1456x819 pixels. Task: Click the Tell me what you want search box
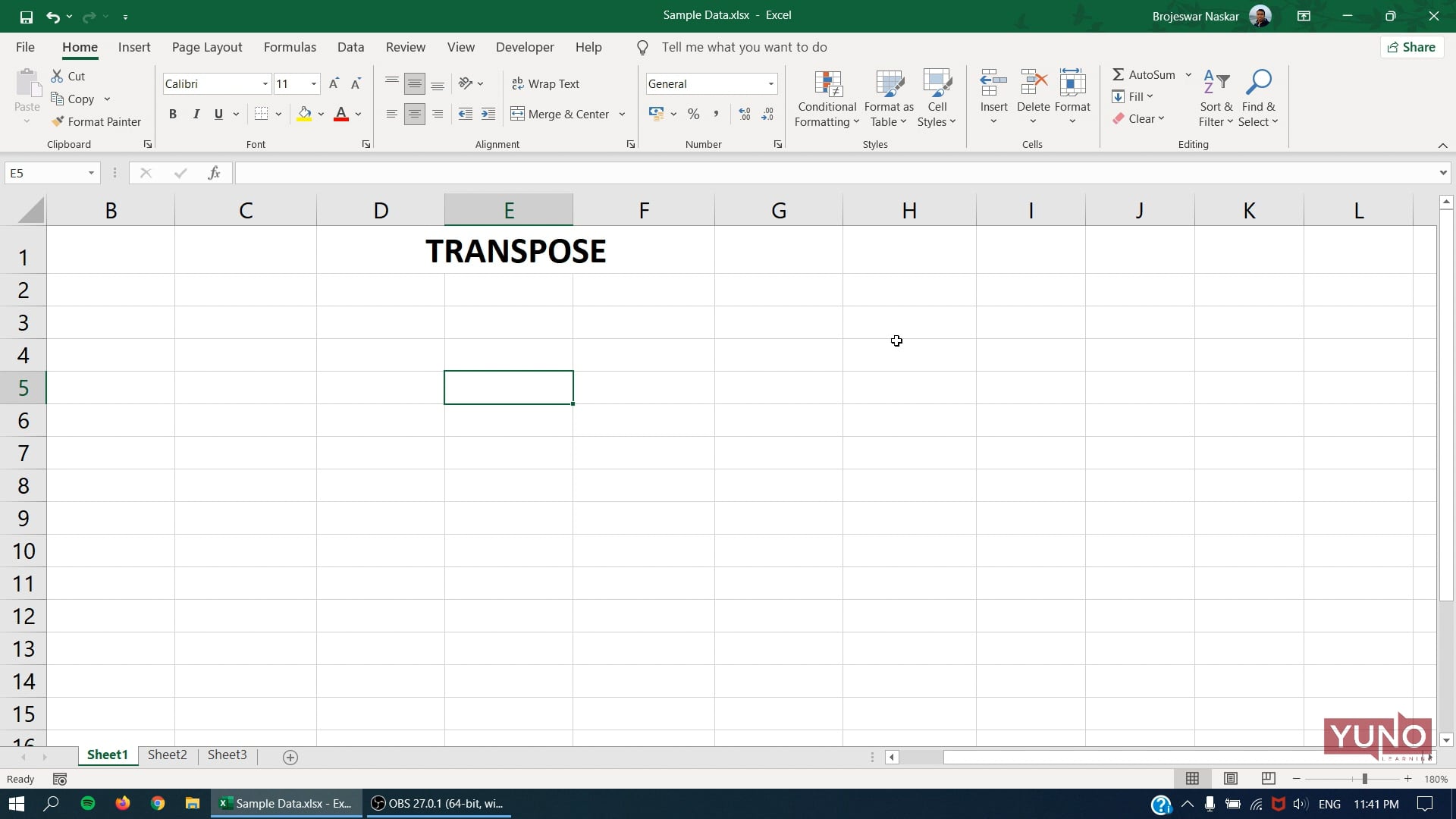tap(744, 47)
